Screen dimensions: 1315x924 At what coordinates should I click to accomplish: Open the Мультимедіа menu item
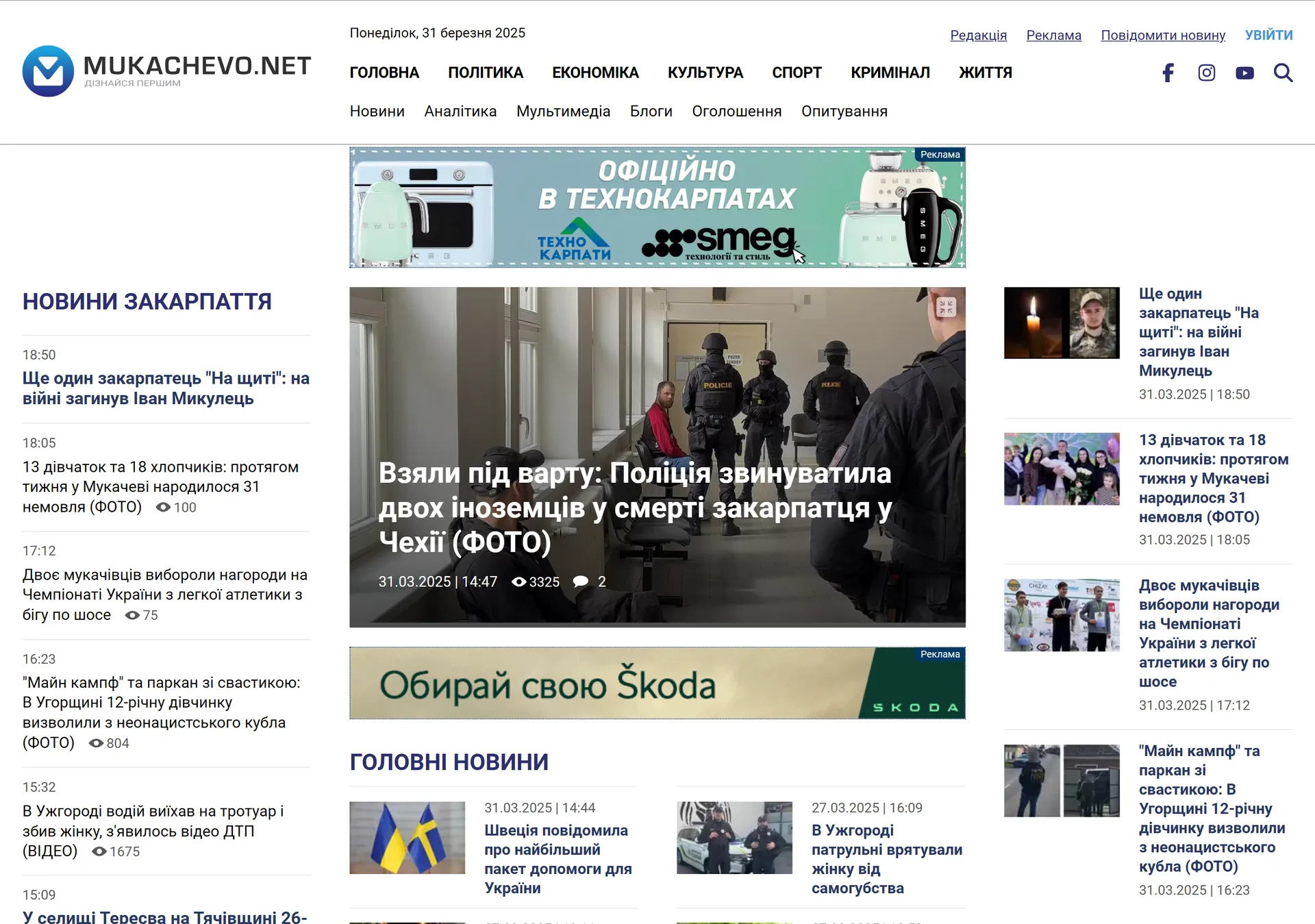(x=563, y=111)
